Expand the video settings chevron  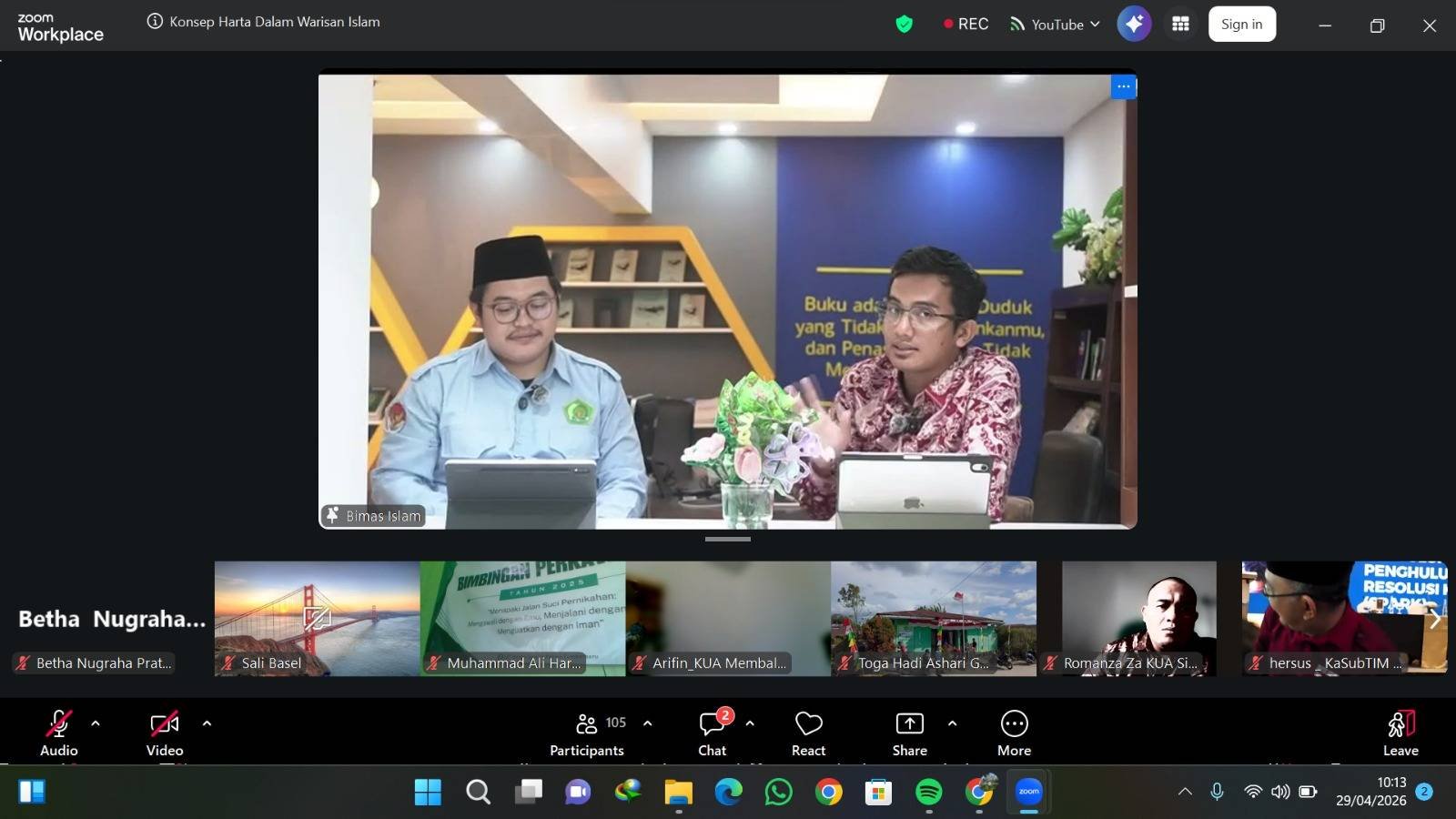[207, 723]
